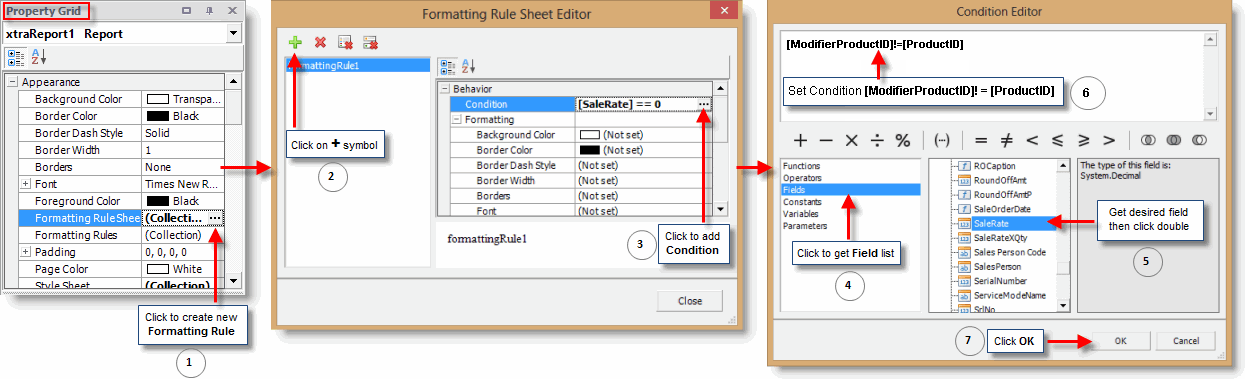
Task: Click Foreground Color black swatch in Property Grid
Action: (x=157, y=201)
